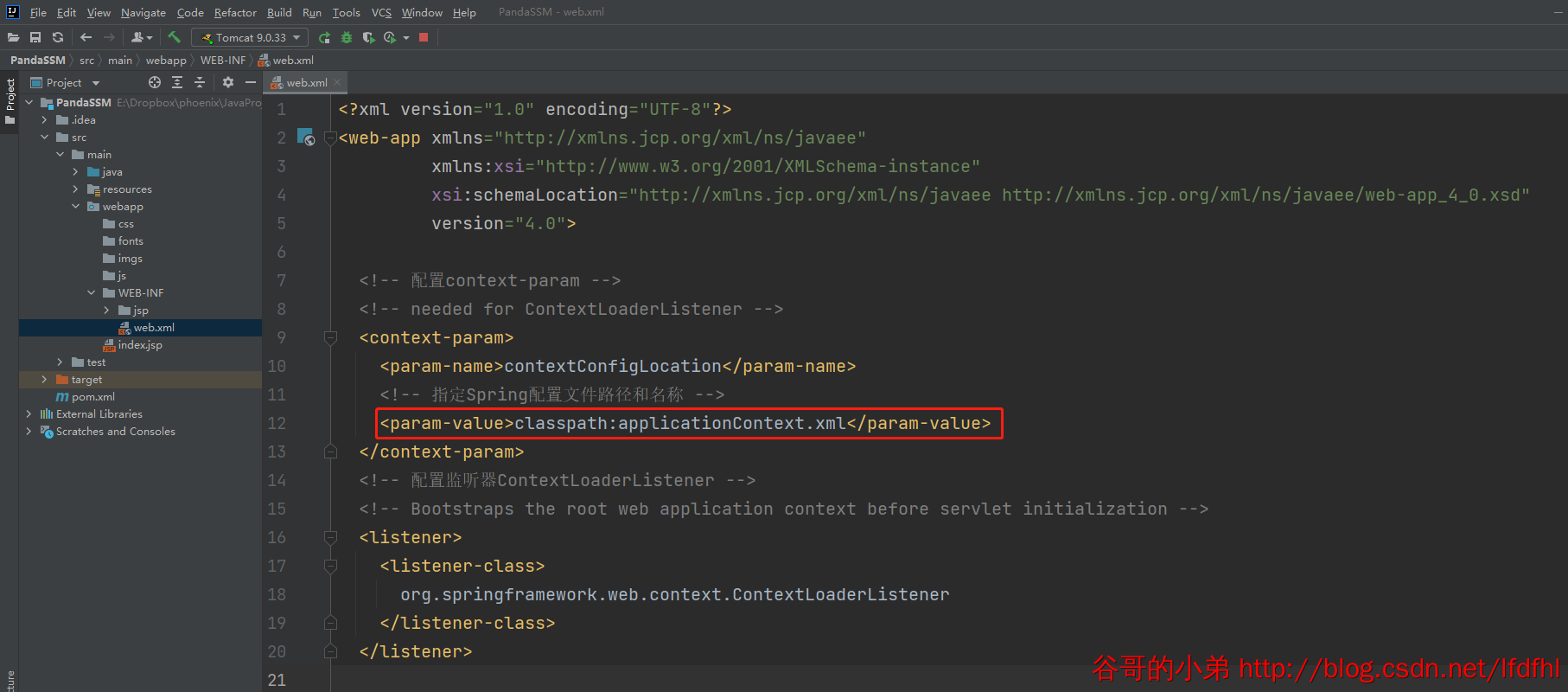Stop the server with the red square
1568x692 pixels.
point(424,37)
